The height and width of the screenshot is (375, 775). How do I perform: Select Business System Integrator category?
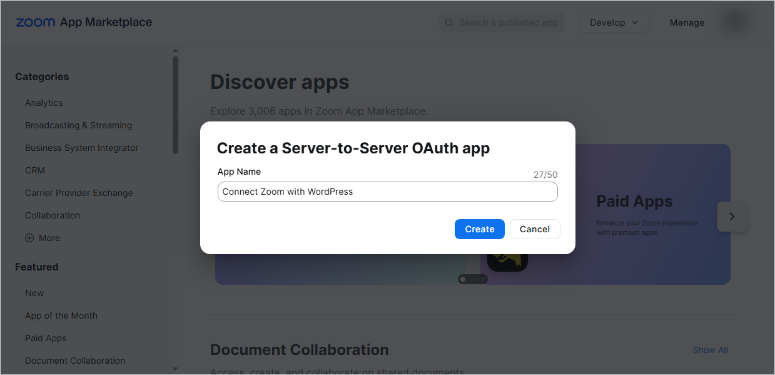tap(82, 148)
